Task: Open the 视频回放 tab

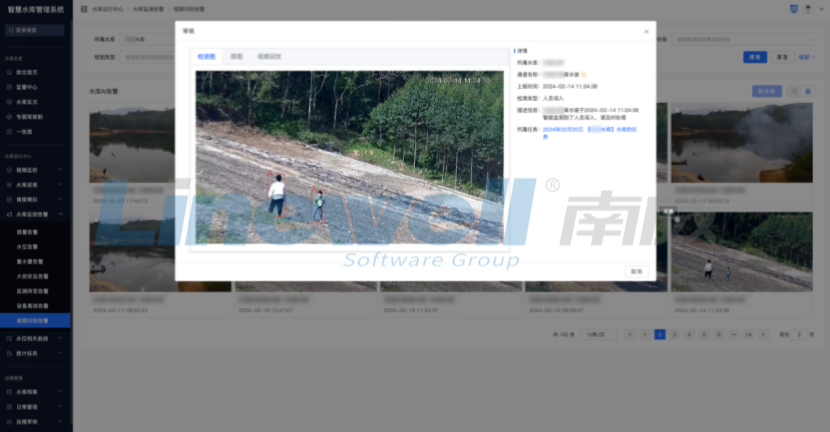Action: click(270, 57)
